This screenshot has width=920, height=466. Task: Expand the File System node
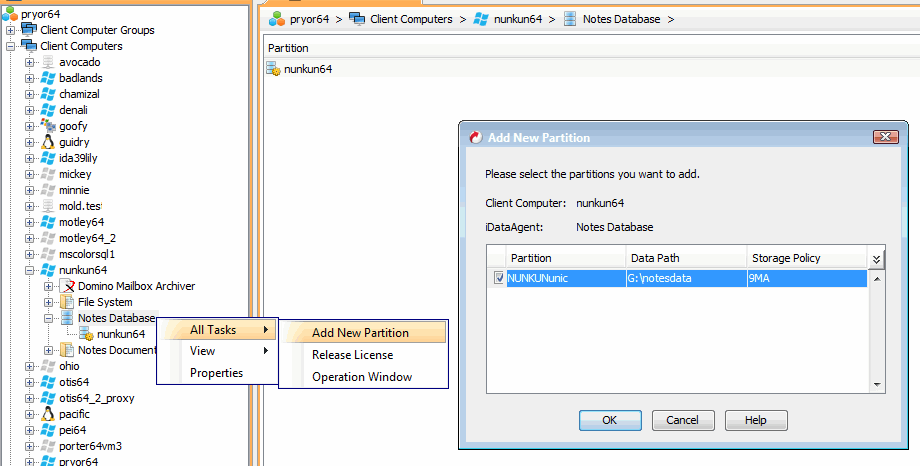pos(49,302)
